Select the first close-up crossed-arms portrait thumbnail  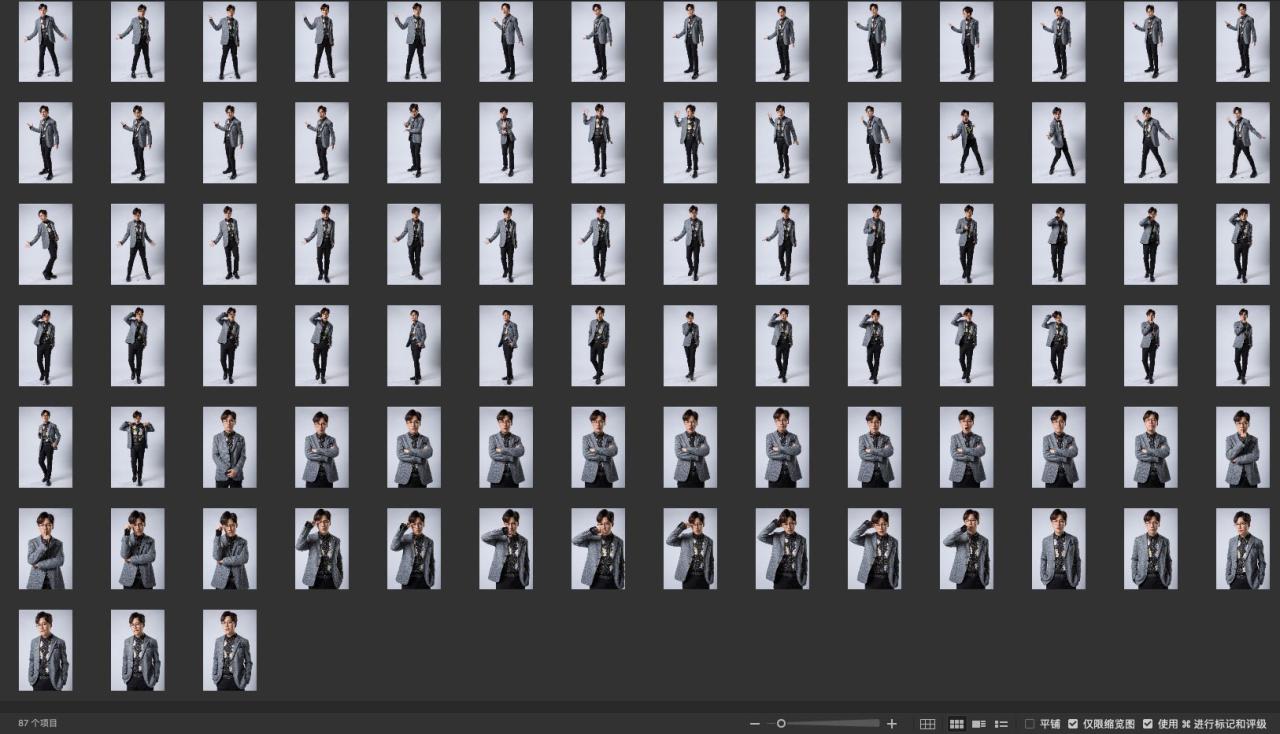point(321,447)
